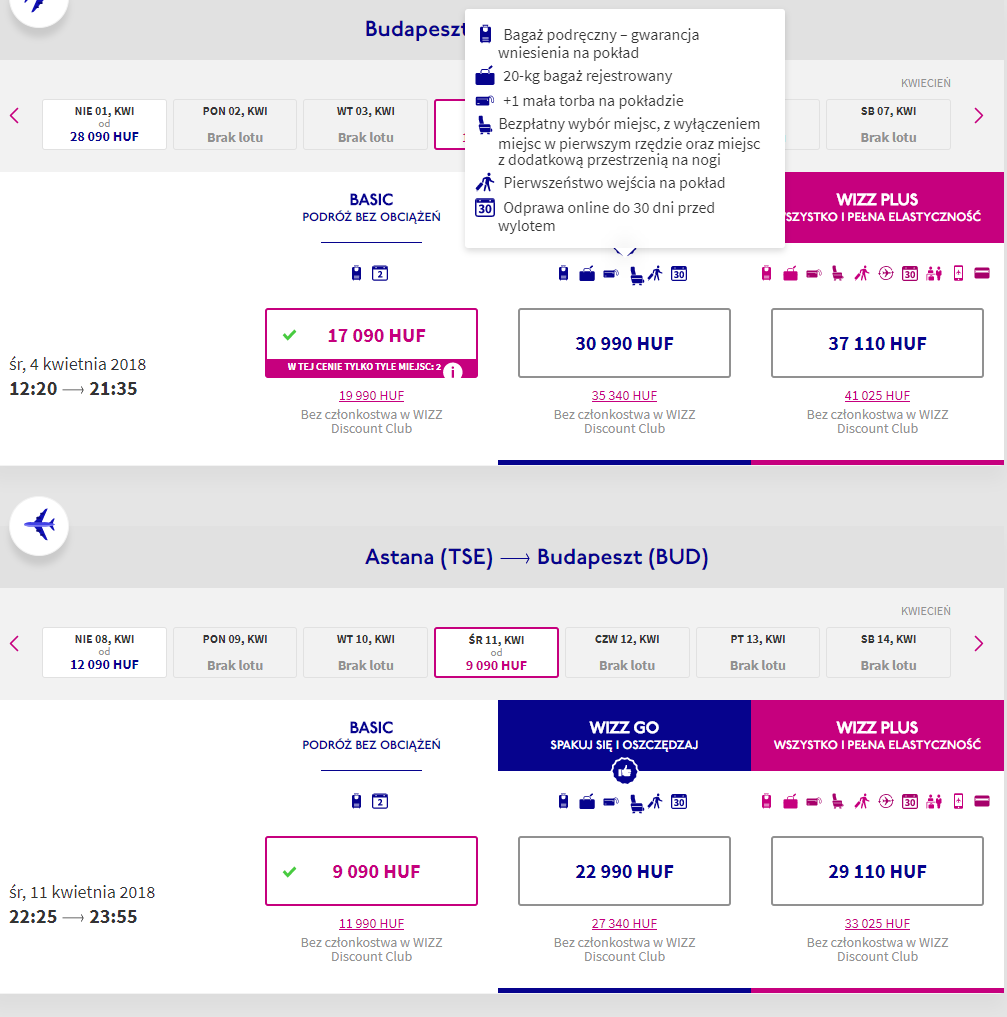The width and height of the screenshot is (1007, 1017).
Task: Click WIZZ GO header for Astana flight
Action: (624, 736)
